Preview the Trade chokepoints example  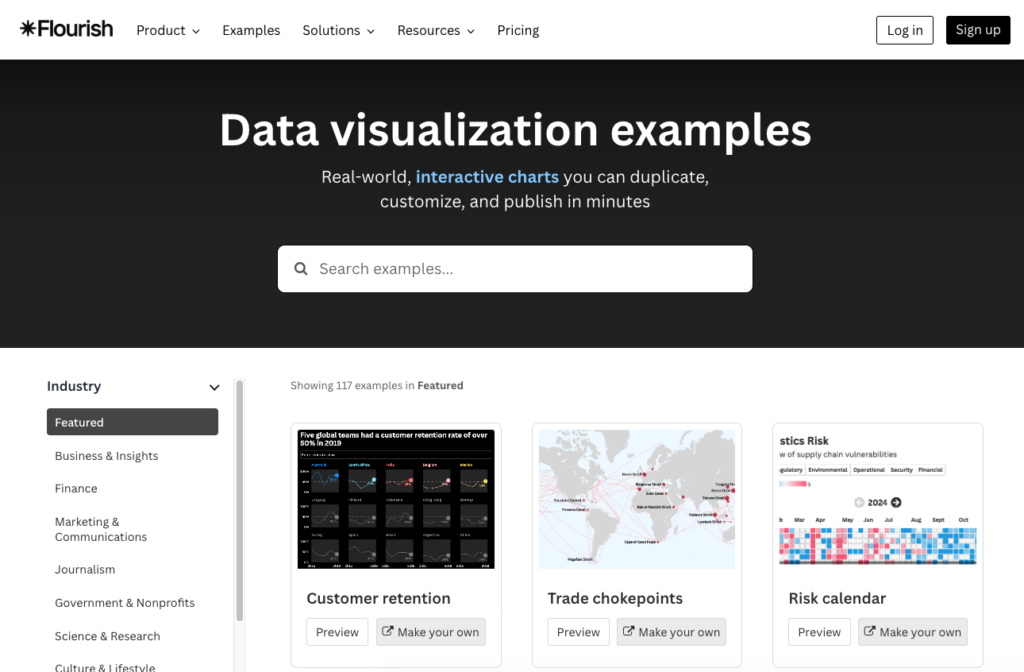pyautogui.click(x=578, y=632)
